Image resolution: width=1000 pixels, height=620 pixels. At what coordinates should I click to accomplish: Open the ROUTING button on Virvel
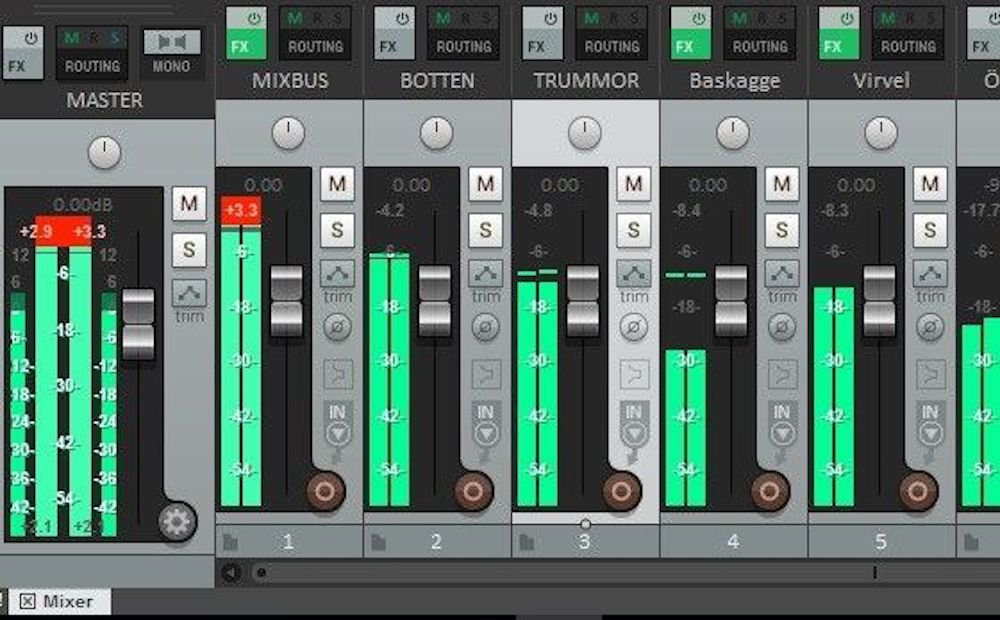[x=908, y=46]
